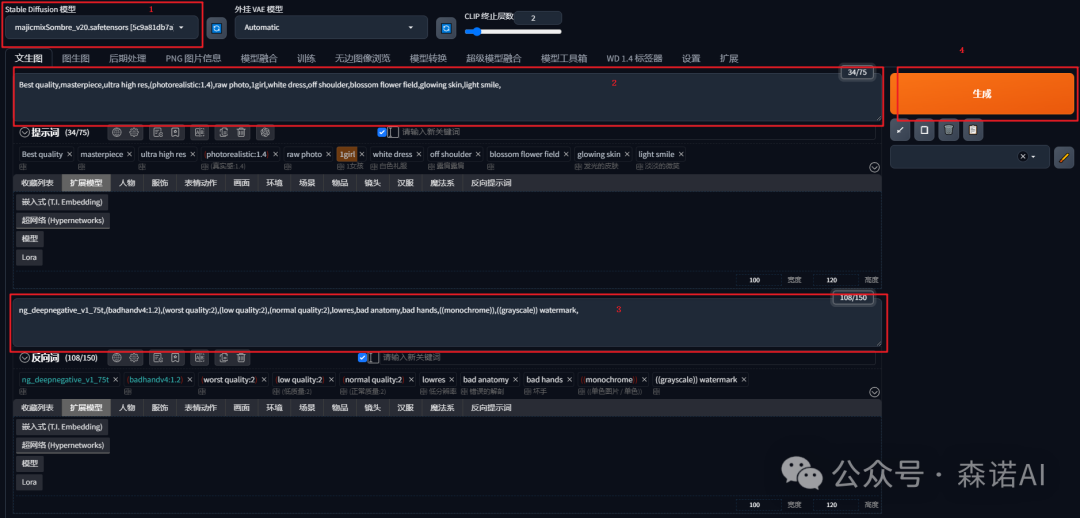
Task: Open the Stable Diffusion model dropdown
Action: [x=102, y=28]
